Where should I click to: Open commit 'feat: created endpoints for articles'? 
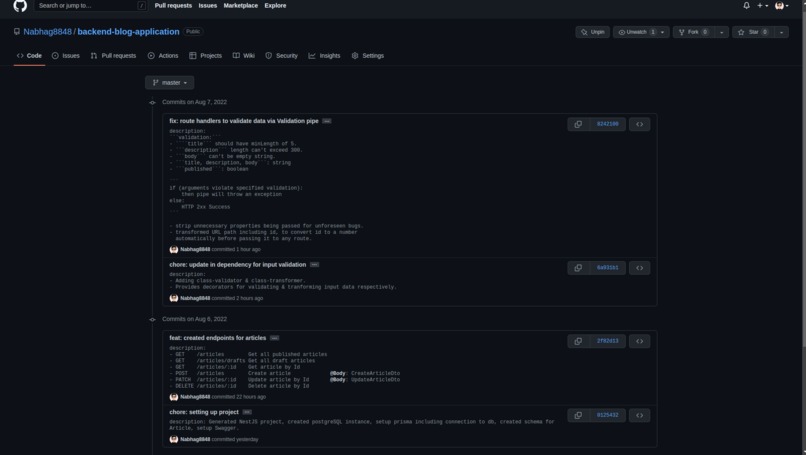coord(217,338)
